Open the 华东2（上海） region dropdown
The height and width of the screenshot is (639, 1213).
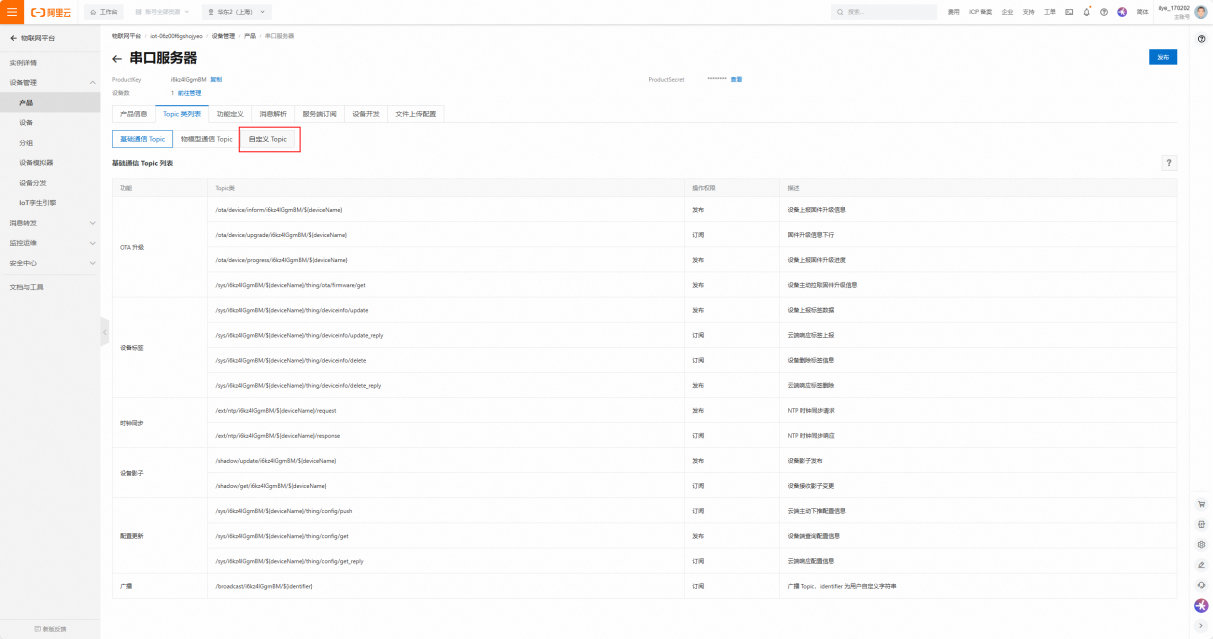pos(237,12)
